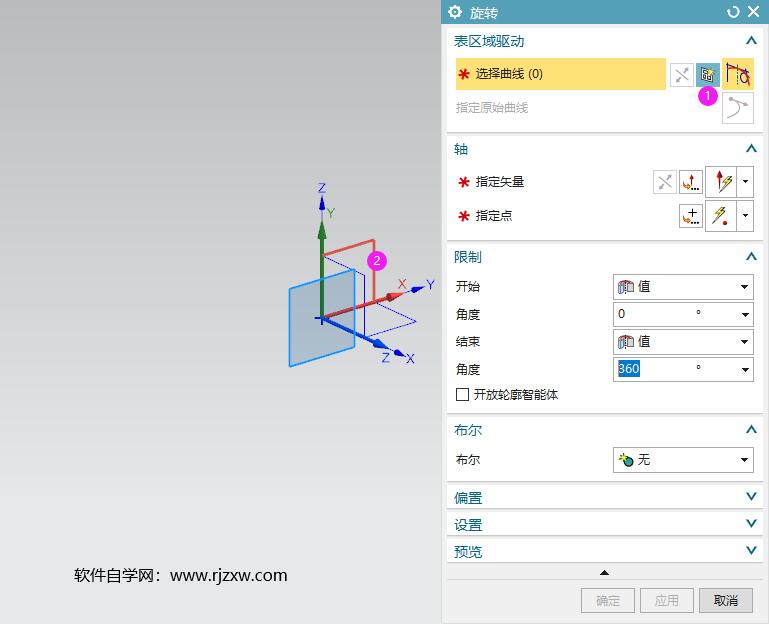
Task: Open the end 角度 dropdown arrow beside the 360 field
Action: point(745,369)
